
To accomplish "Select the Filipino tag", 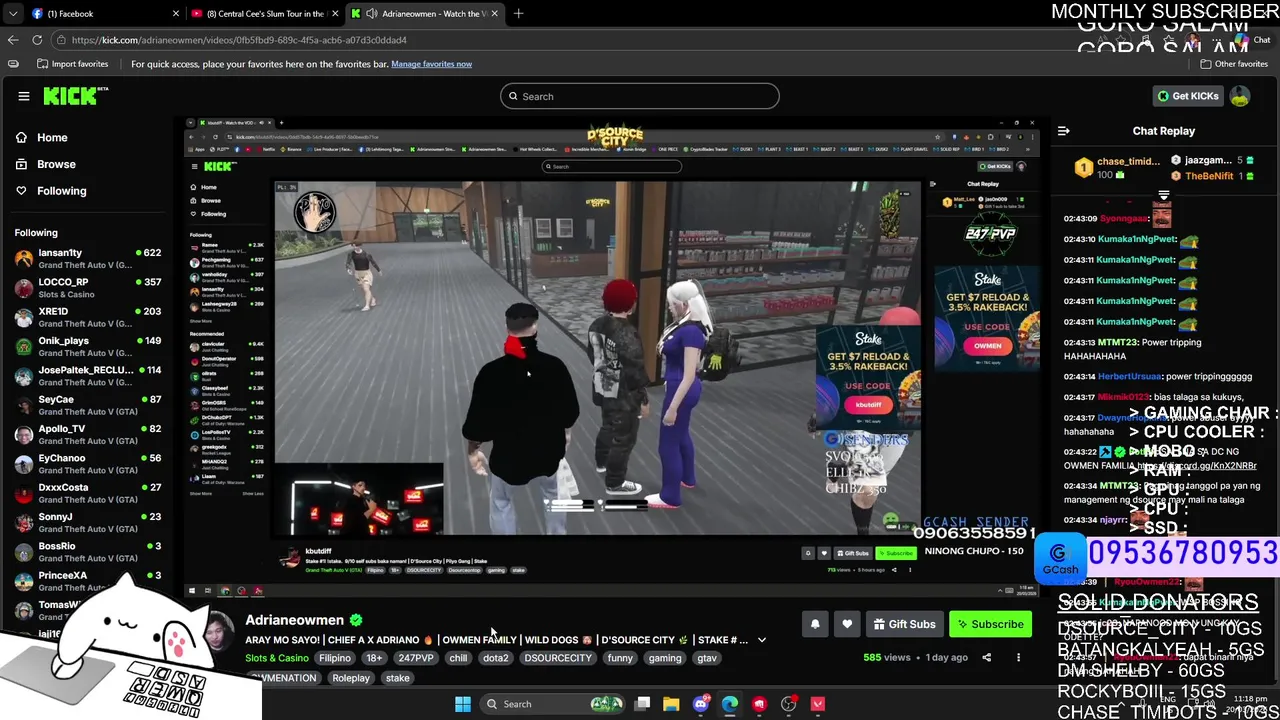I will [x=335, y=658].
